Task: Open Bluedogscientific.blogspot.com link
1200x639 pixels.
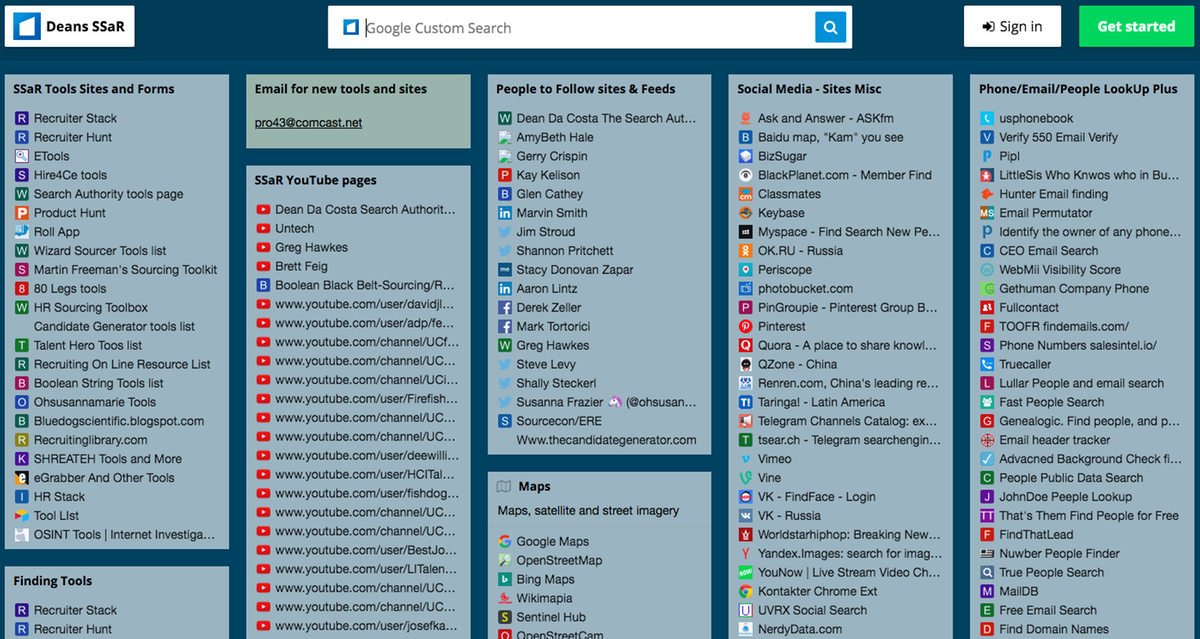Action: 119,422
